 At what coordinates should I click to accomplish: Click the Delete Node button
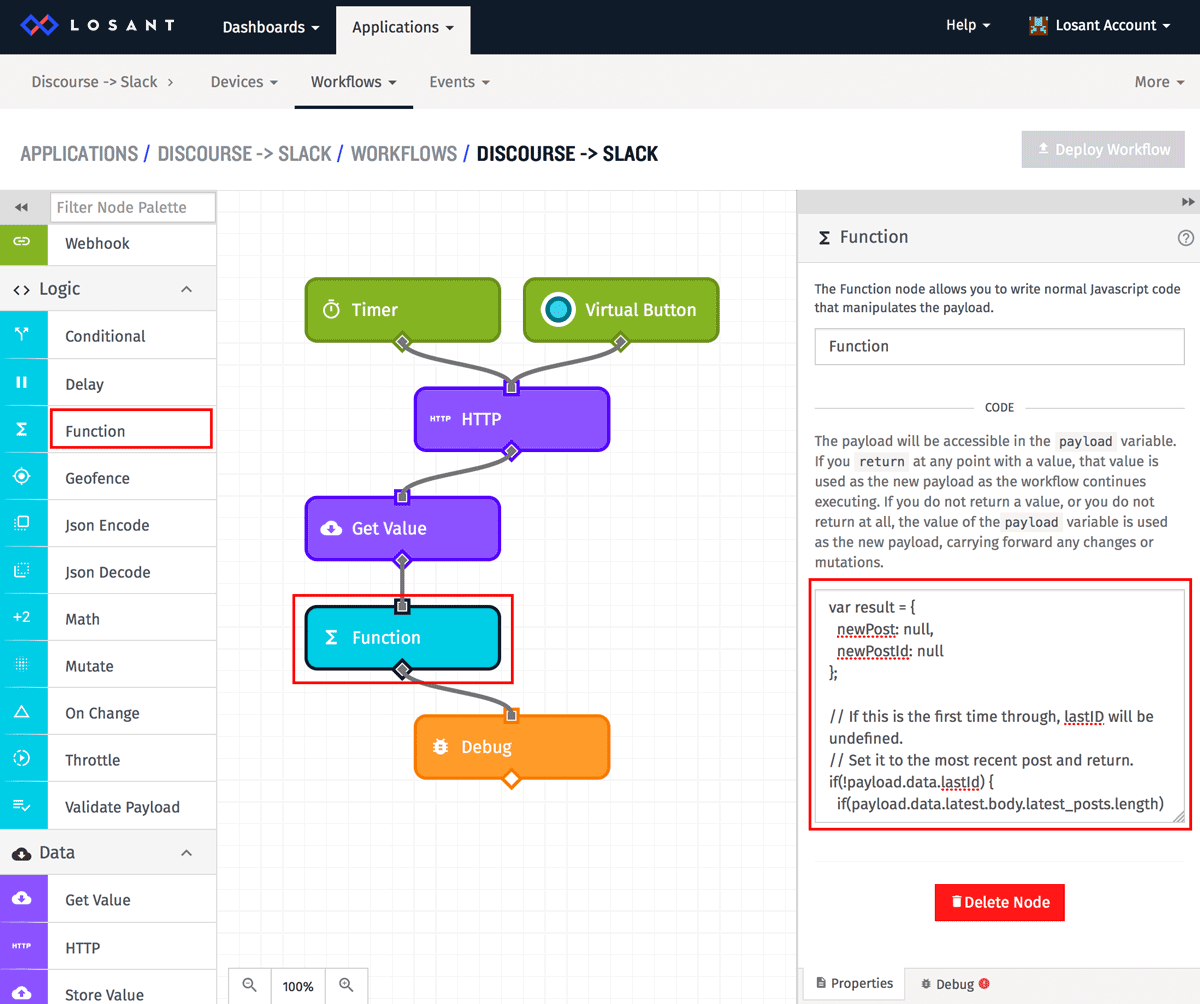1000,902
